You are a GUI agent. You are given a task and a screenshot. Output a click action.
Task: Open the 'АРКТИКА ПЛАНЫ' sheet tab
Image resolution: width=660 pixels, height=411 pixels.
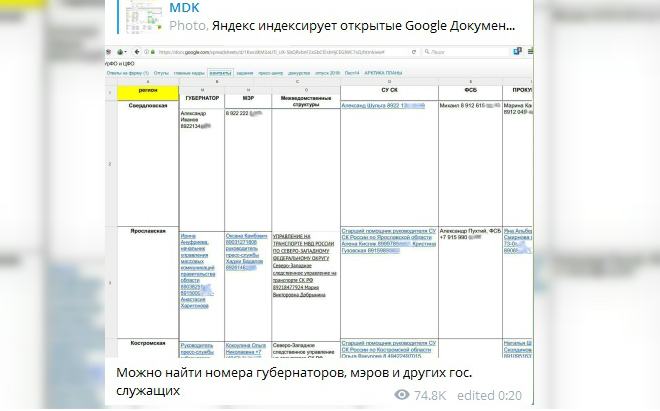tap(383, 73)
